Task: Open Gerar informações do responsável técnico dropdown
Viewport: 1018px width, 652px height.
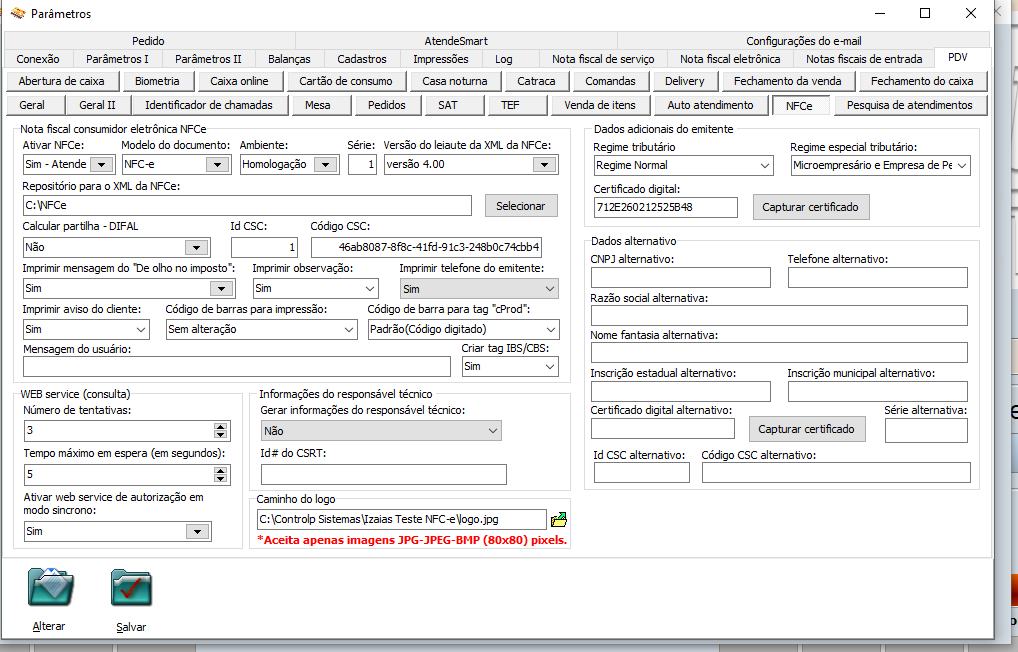Action: 493,431
